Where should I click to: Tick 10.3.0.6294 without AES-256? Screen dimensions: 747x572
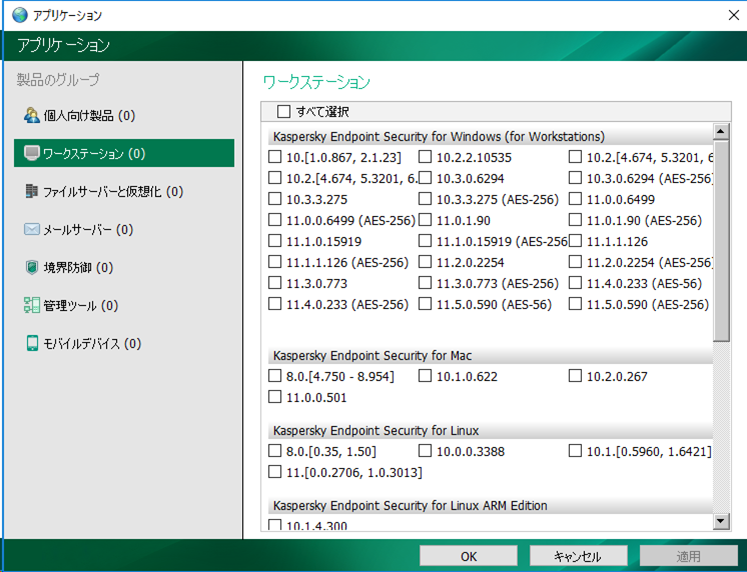(425, 178)
